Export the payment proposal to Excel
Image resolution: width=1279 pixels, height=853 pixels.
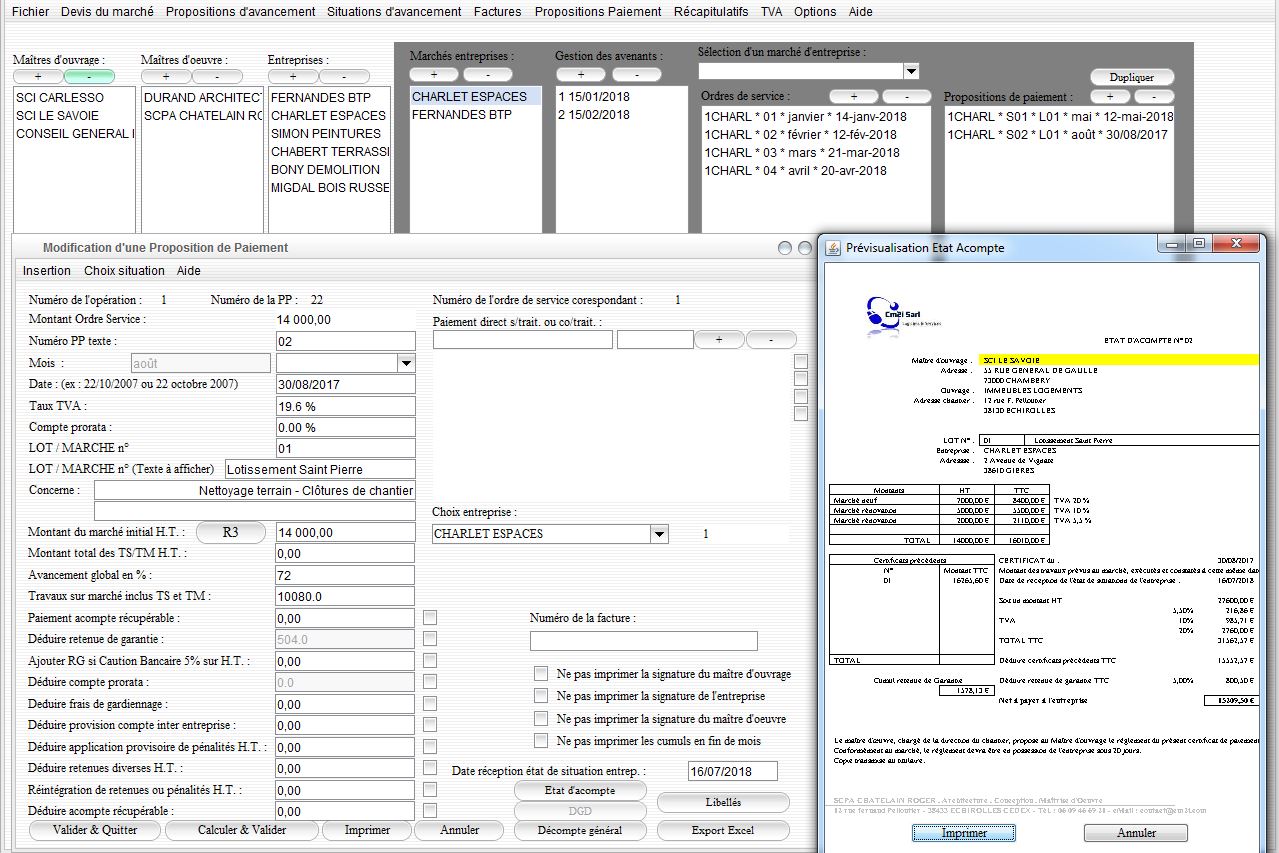point(723,830)
